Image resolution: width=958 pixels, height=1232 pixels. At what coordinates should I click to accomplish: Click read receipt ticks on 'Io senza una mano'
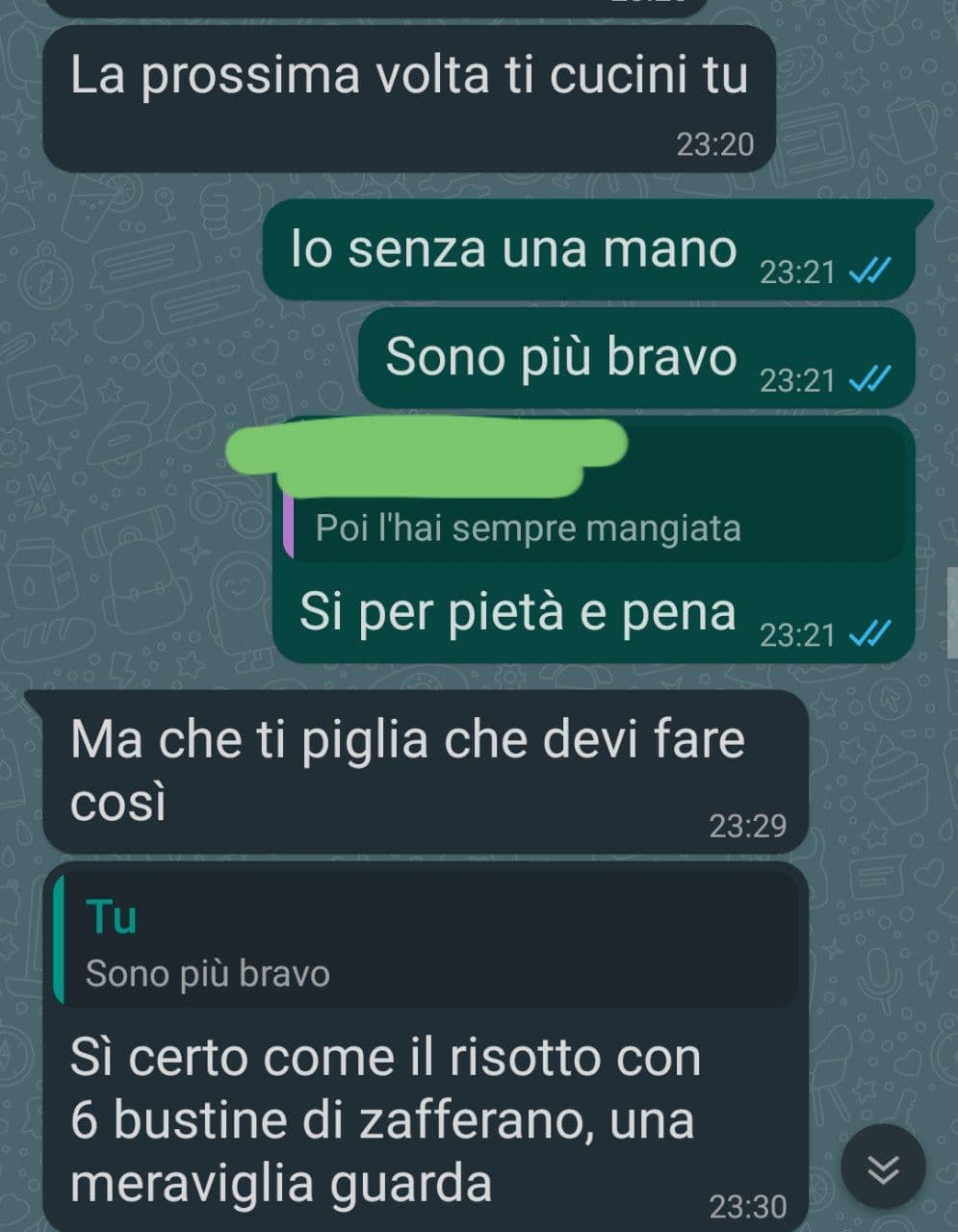click(869, 271)
